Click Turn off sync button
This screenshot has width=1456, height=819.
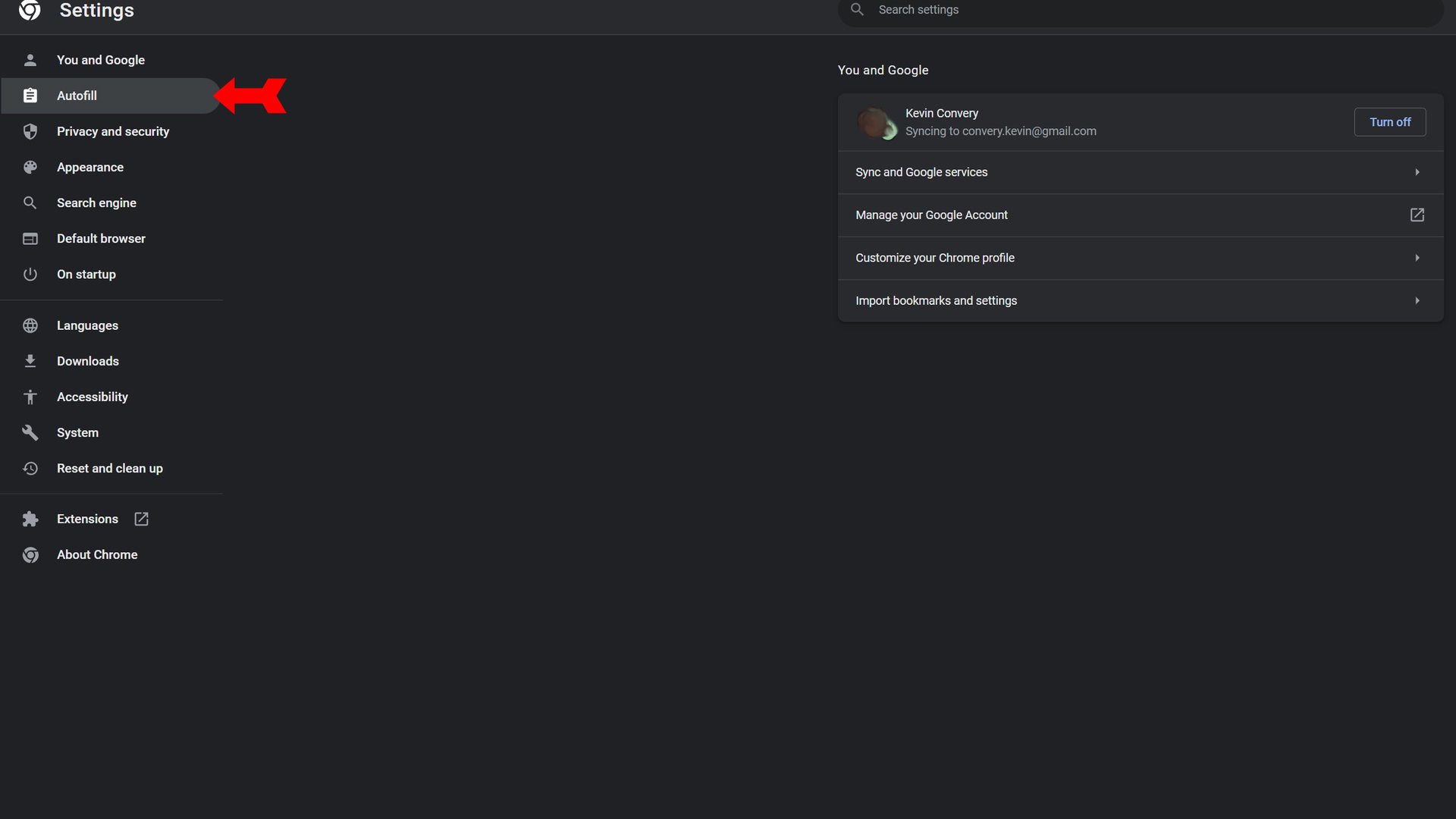tap(1390, 121)
